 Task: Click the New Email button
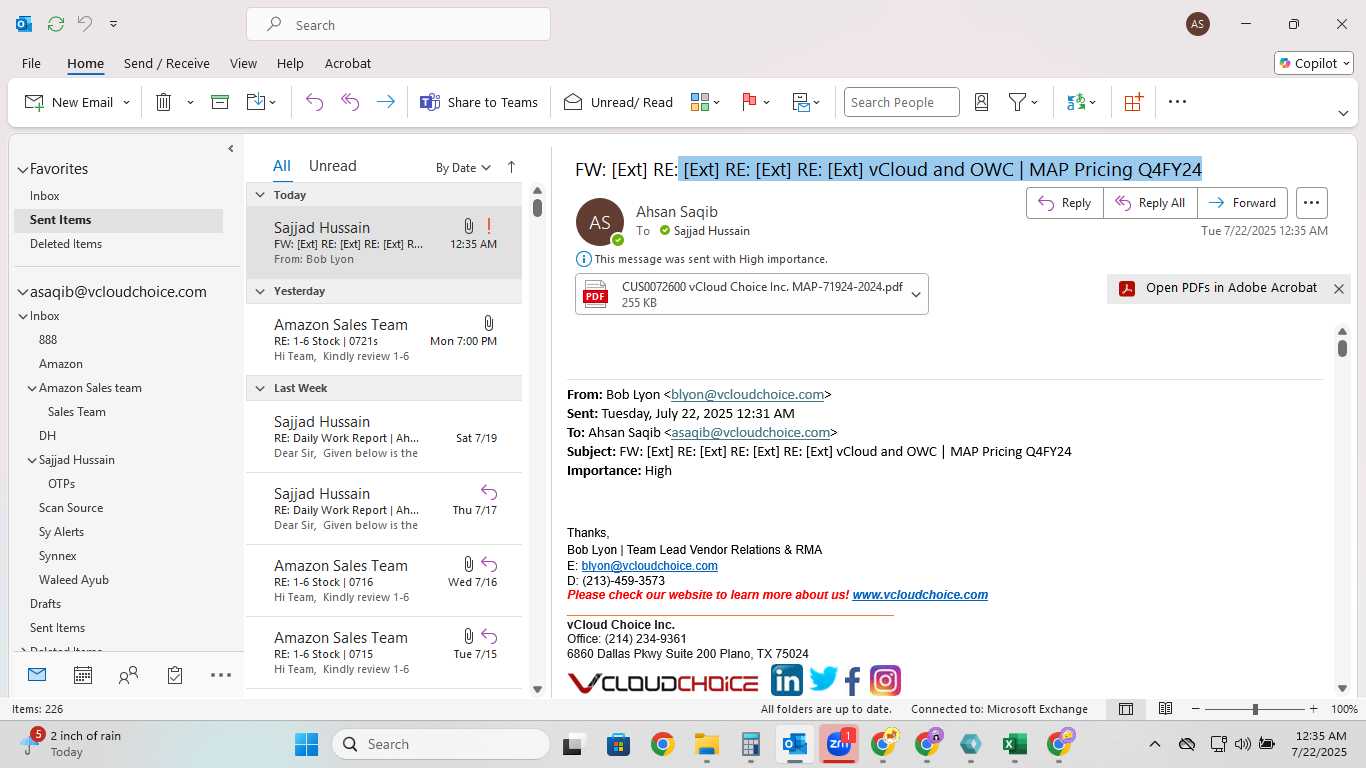69,102
